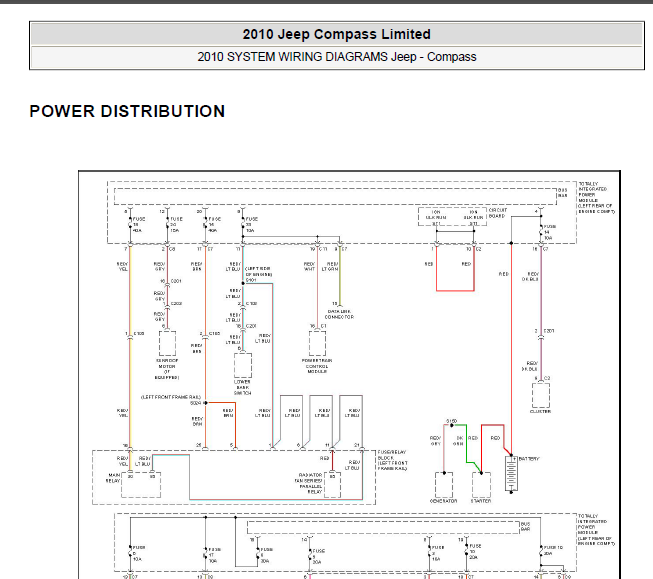Click the MAIN RELAY label
This screenshot has height=579, width=653.
[113, 478]
